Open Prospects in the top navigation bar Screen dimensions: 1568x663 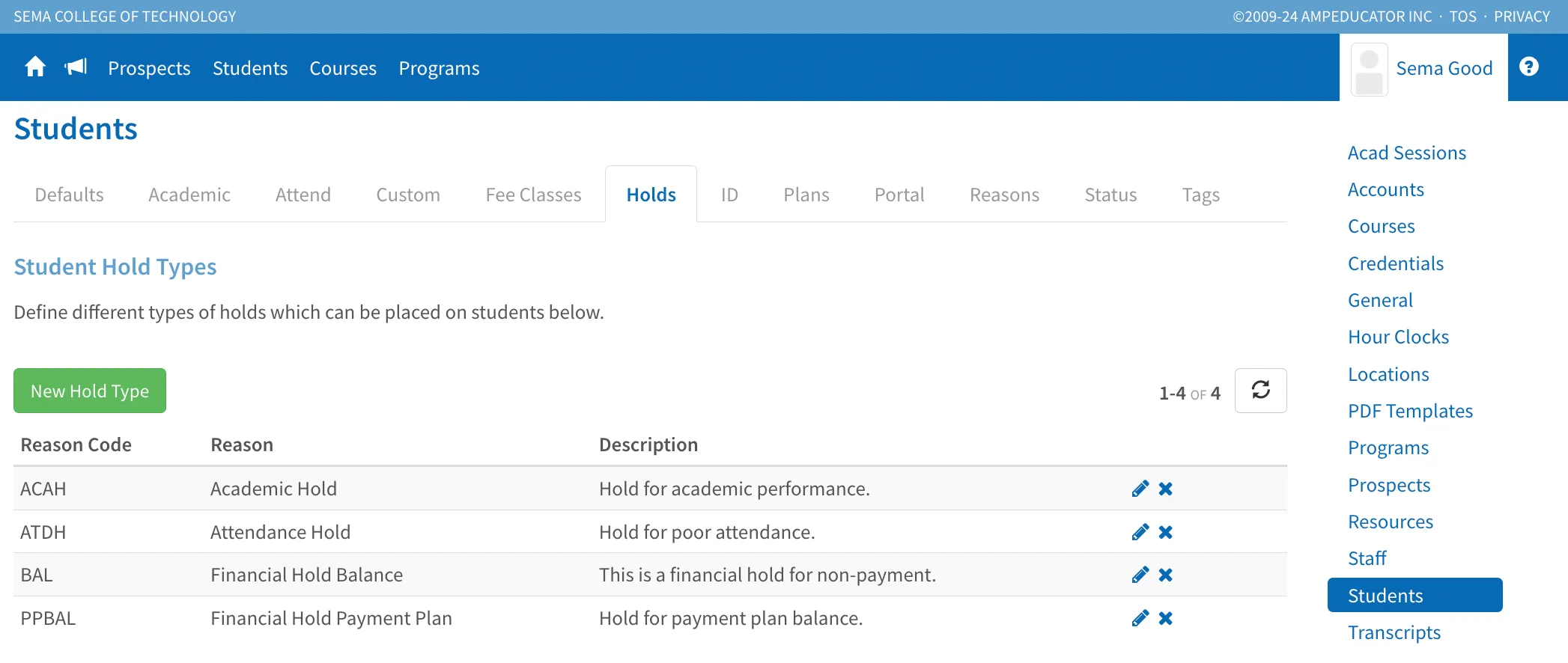click(149, 68)
